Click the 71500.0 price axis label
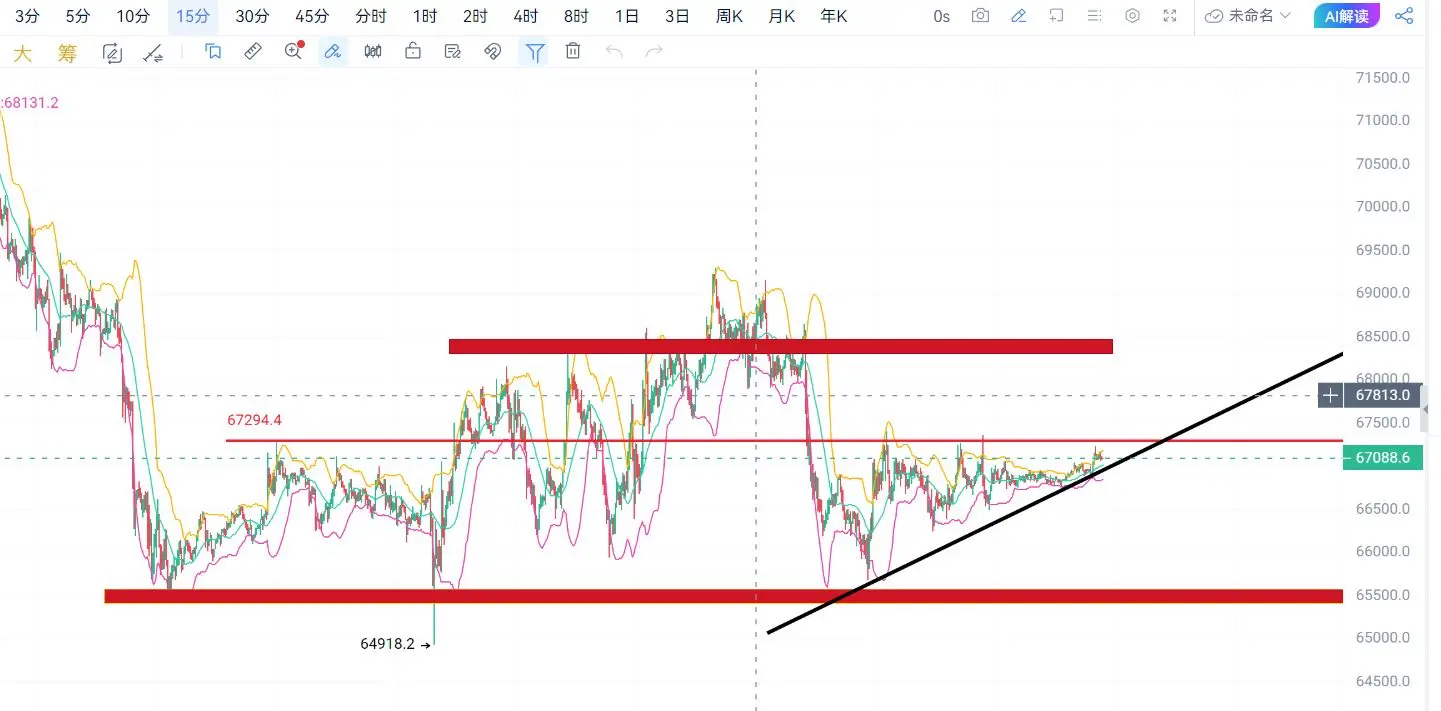The width and height of the screenshot is (1441, 711). (x=1382, y=77)
